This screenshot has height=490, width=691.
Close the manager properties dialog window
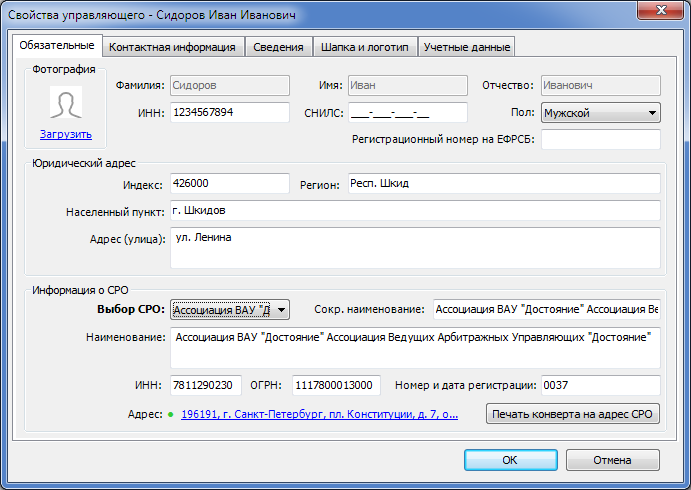pos(660,12)
